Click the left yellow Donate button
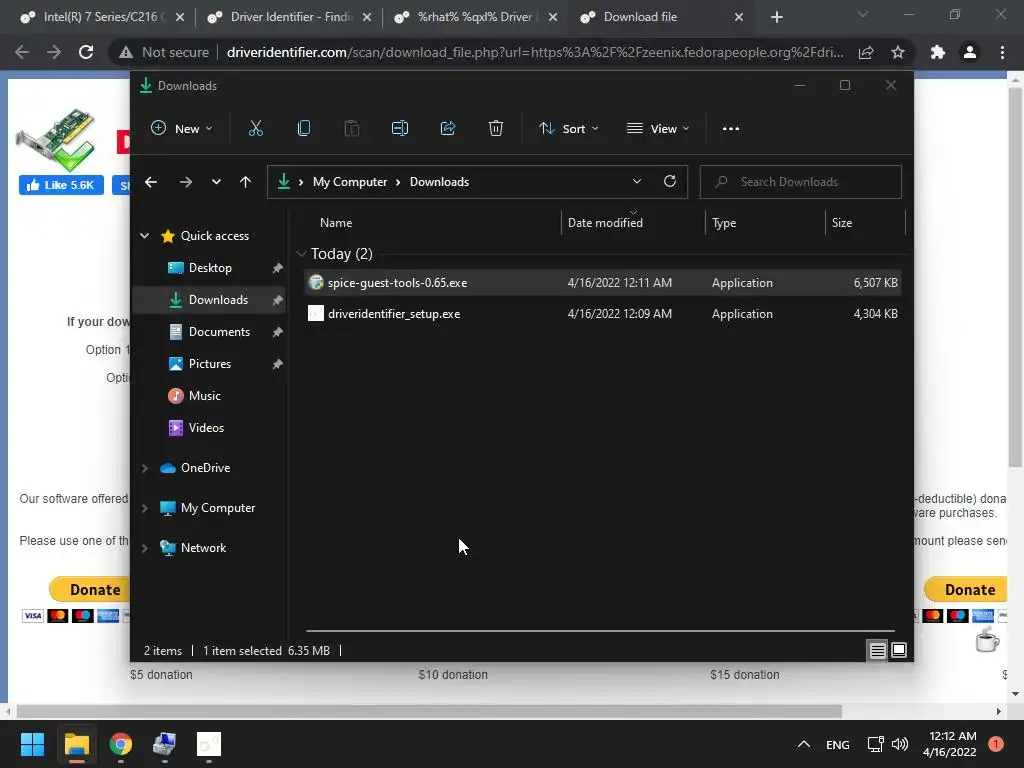1024x768 pixels. 89,590
